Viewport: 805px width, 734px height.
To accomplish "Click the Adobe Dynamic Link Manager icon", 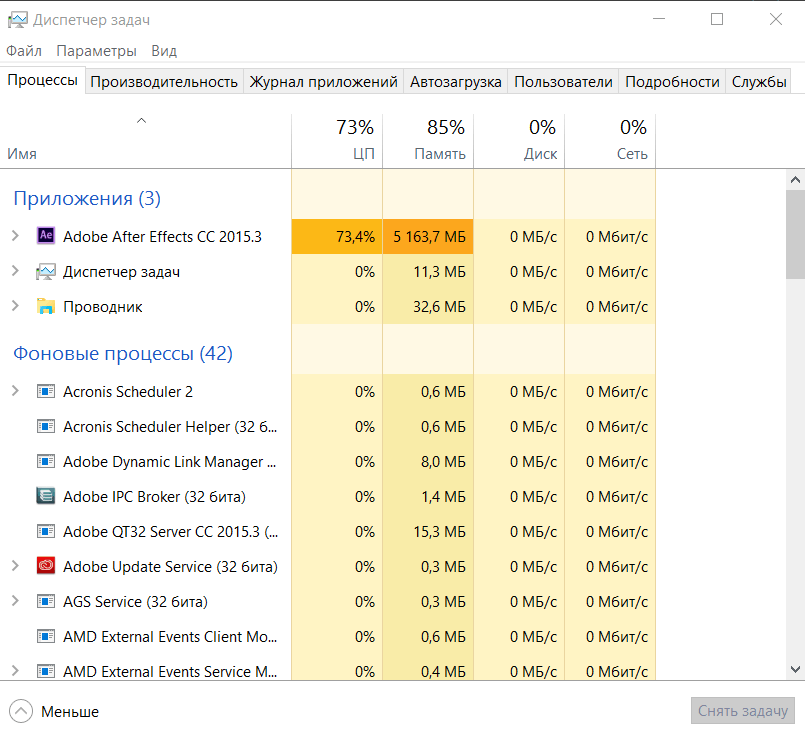I will pos(46,461).
